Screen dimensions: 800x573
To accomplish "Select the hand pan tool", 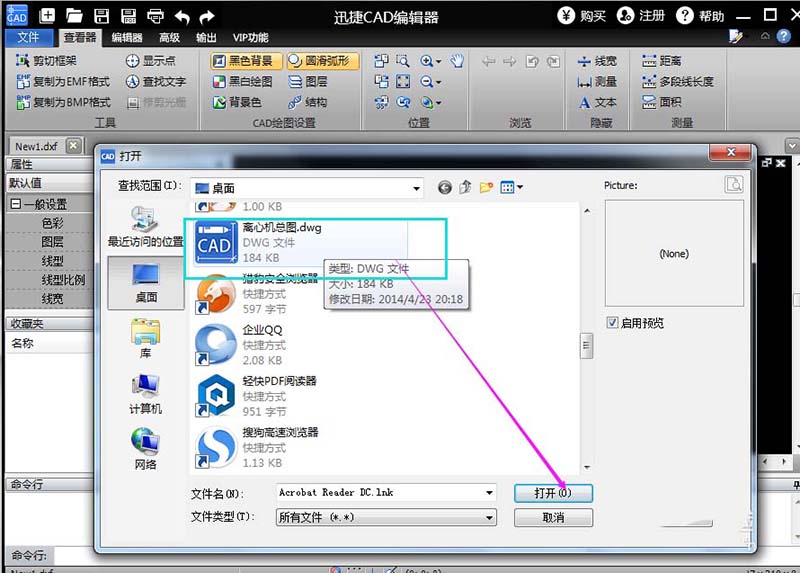I will pyautogui.click(x=457, y=61).
